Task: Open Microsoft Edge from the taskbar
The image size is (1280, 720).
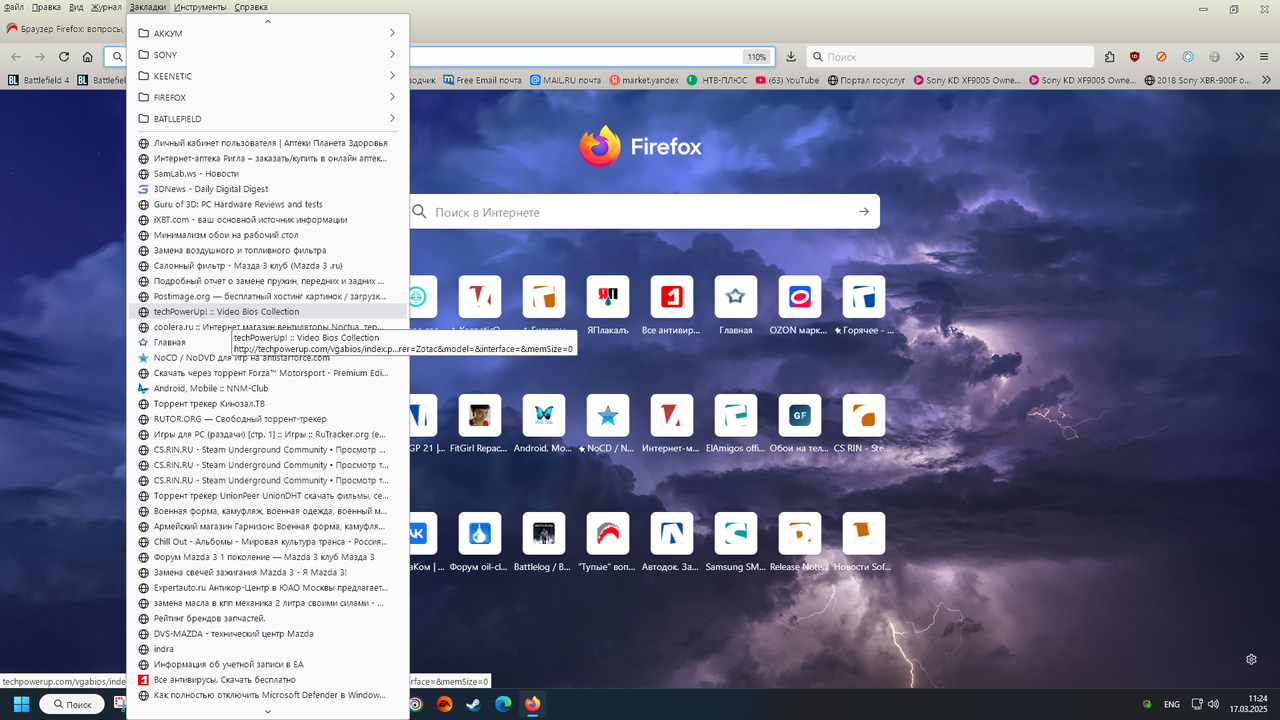Action: (503, 704)
